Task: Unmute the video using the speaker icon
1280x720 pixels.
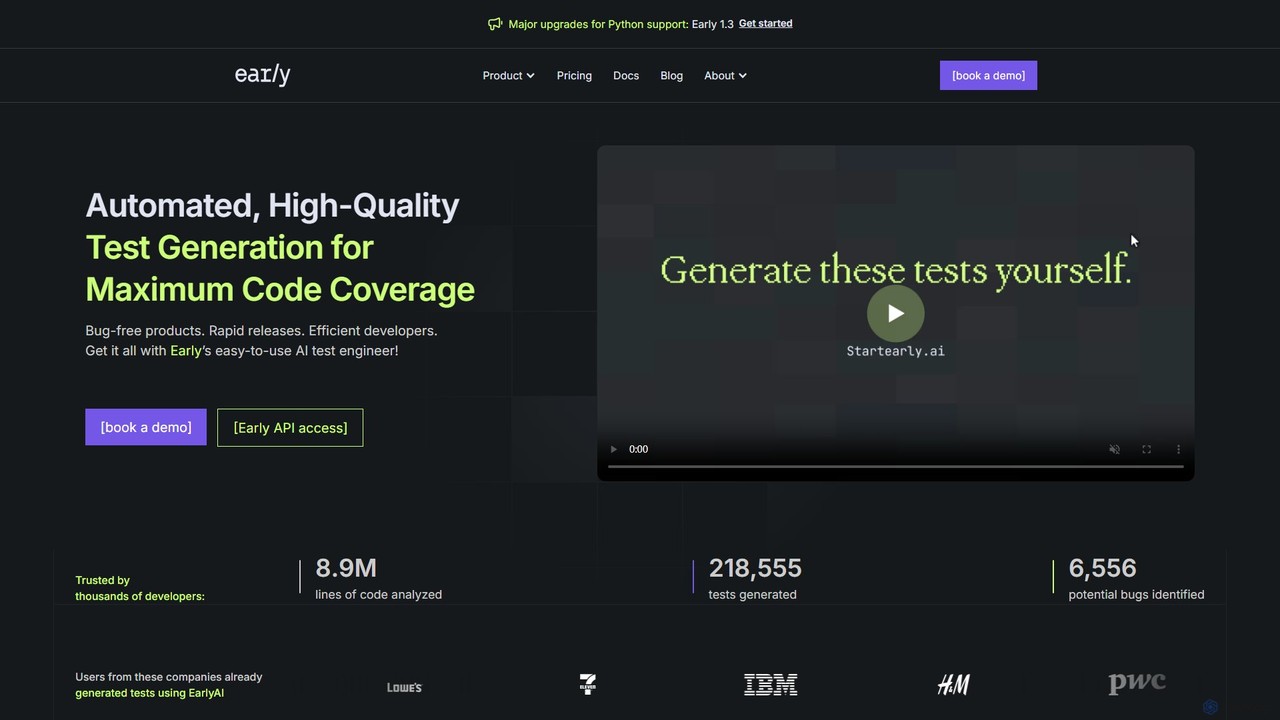Action: 1114,449
